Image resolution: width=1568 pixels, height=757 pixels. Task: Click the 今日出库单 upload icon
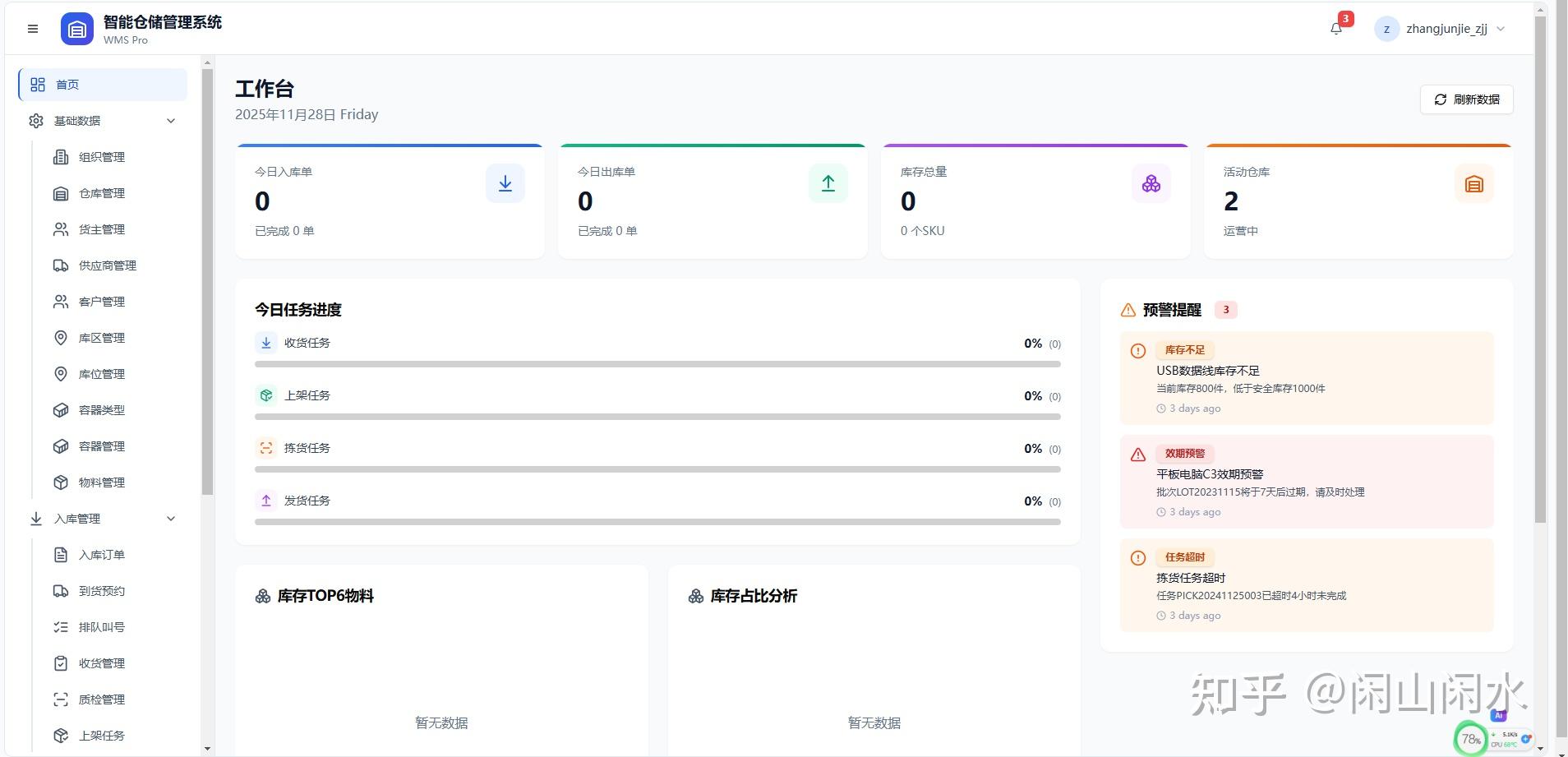click(x=828, y=183)
